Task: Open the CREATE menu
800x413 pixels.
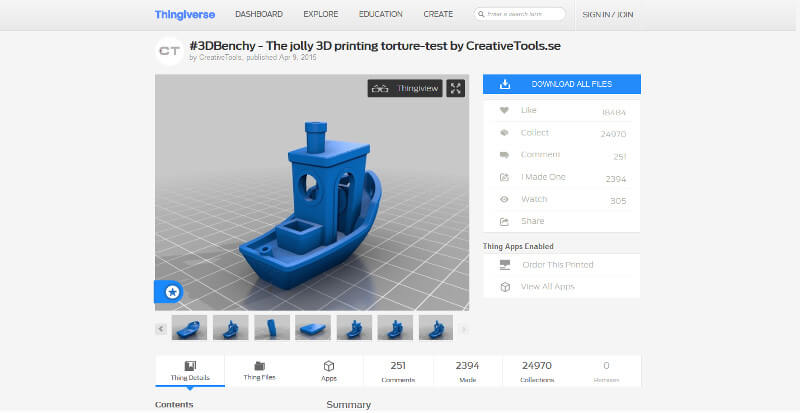Action: (438, 14)
